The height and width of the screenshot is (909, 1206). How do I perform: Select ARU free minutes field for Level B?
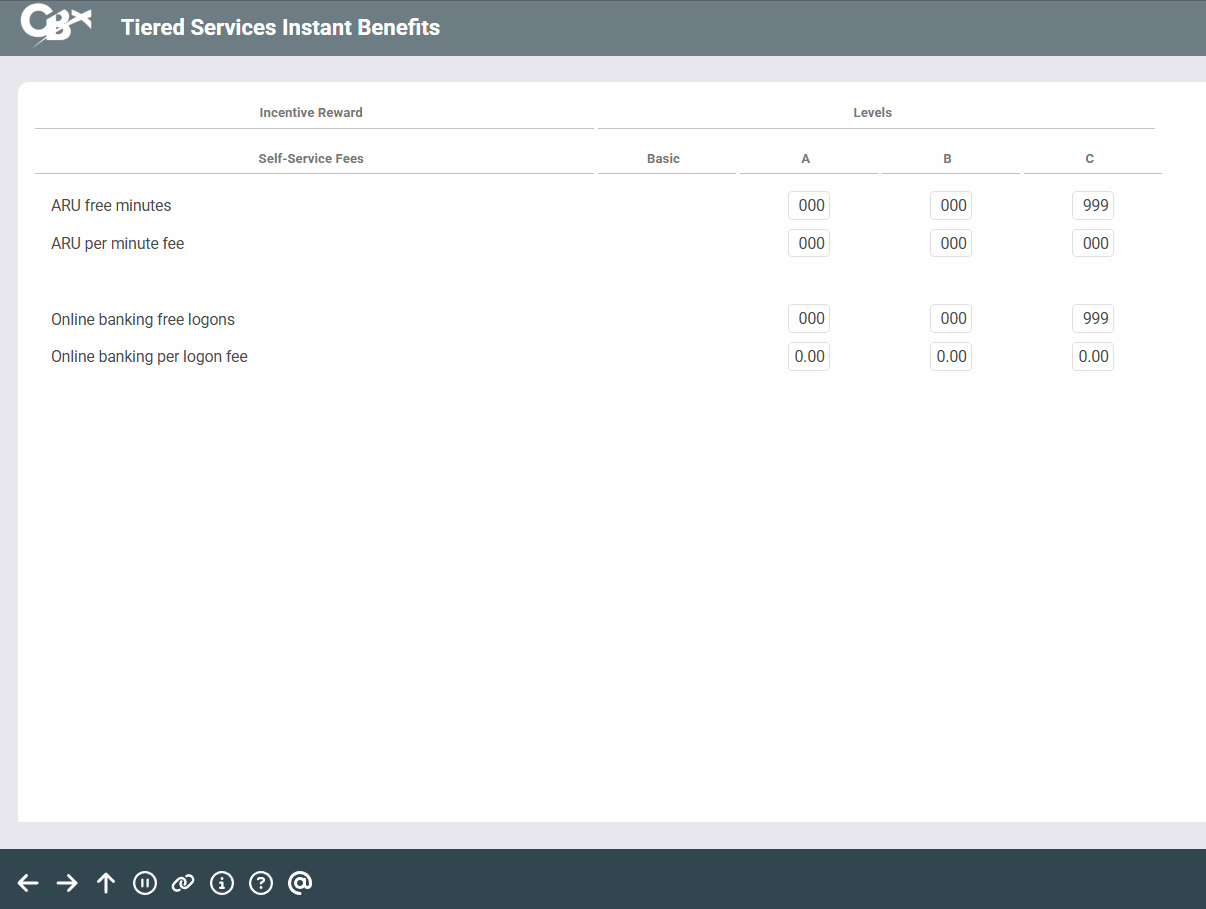pyautogui.click(x=951, y=206)
